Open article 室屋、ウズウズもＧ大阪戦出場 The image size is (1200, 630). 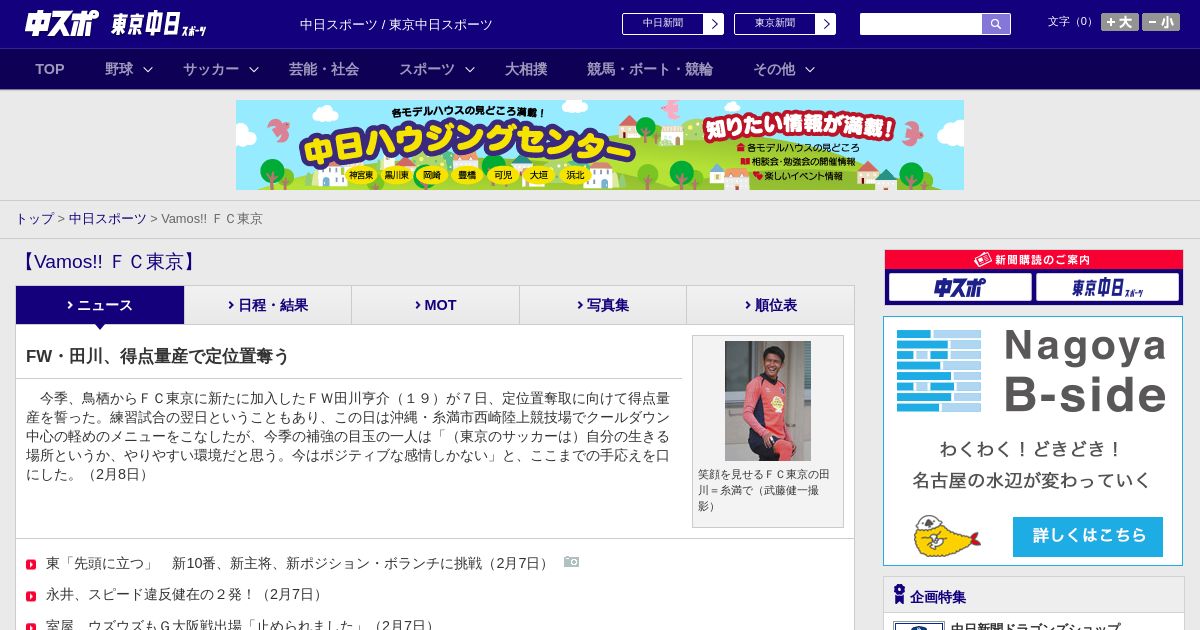(242, 625)
